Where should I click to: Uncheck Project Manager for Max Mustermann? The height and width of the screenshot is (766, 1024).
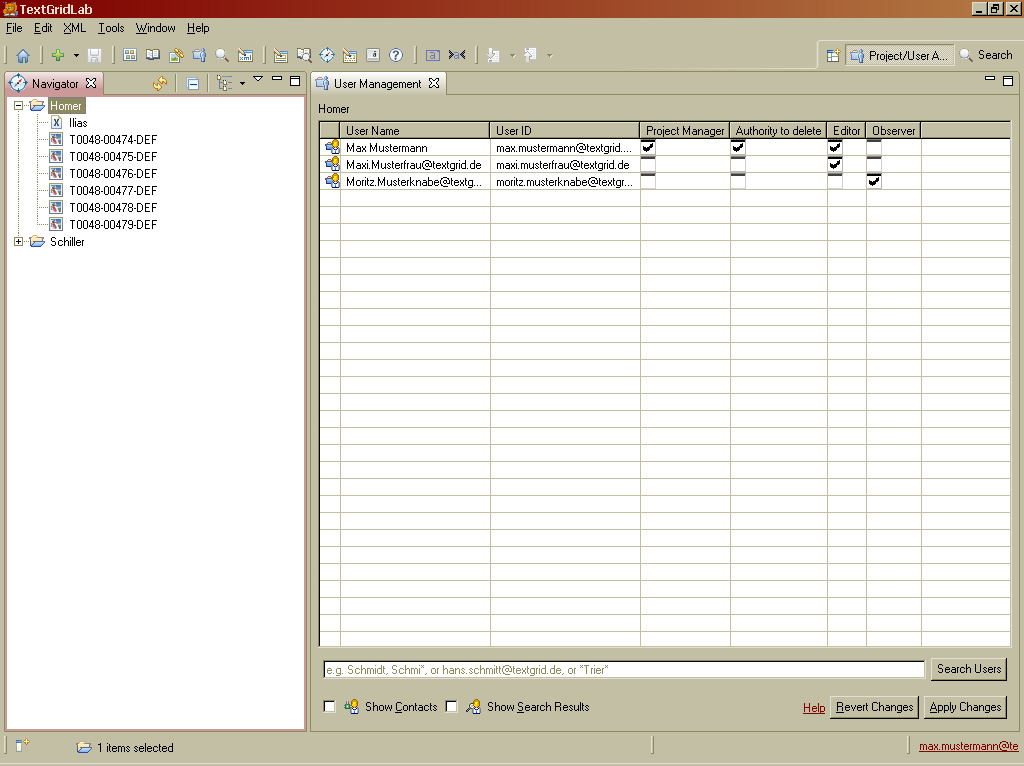click(x=648, y=147)
